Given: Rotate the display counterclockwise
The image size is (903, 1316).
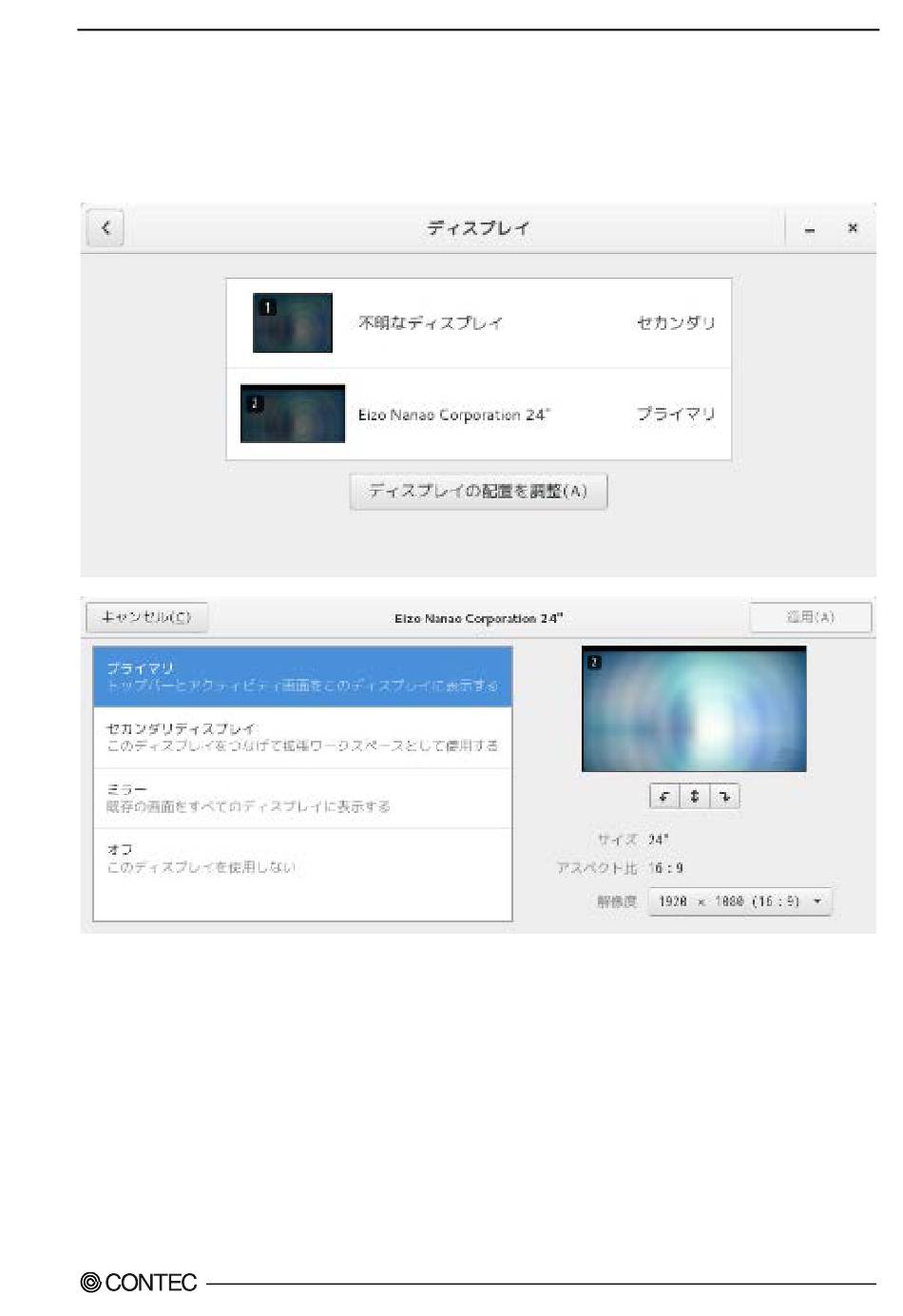Looking at the screenshot, I should point(663,797).
